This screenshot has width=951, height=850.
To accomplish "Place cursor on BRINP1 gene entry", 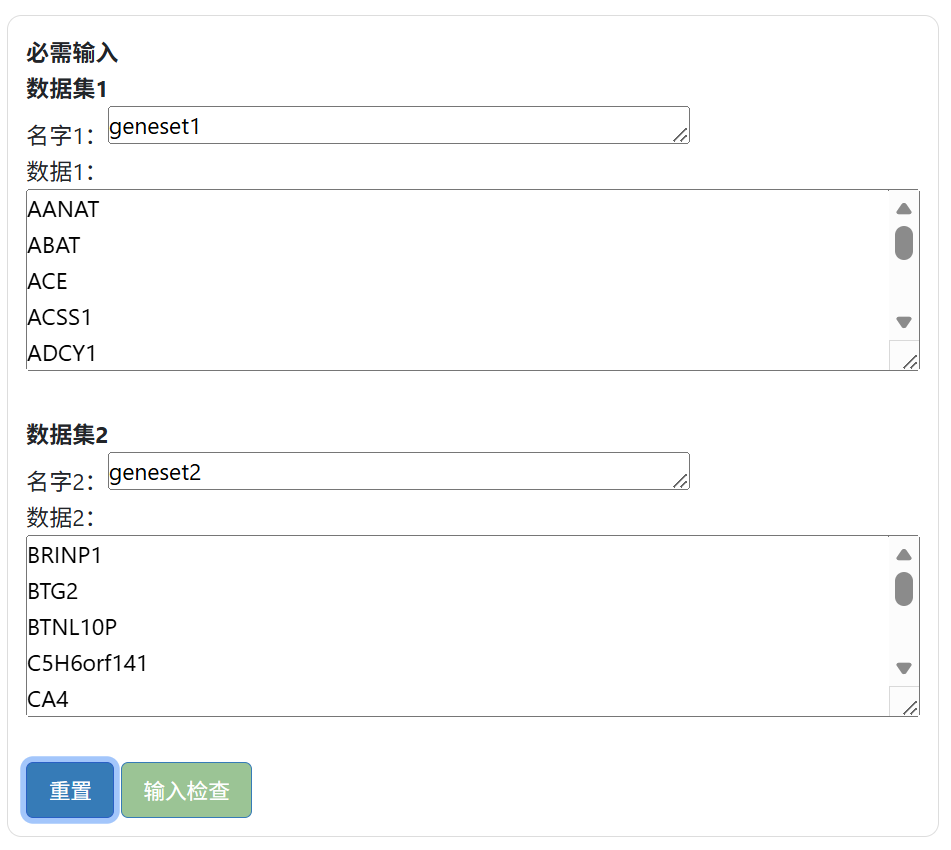I will [x=65, y=556].
